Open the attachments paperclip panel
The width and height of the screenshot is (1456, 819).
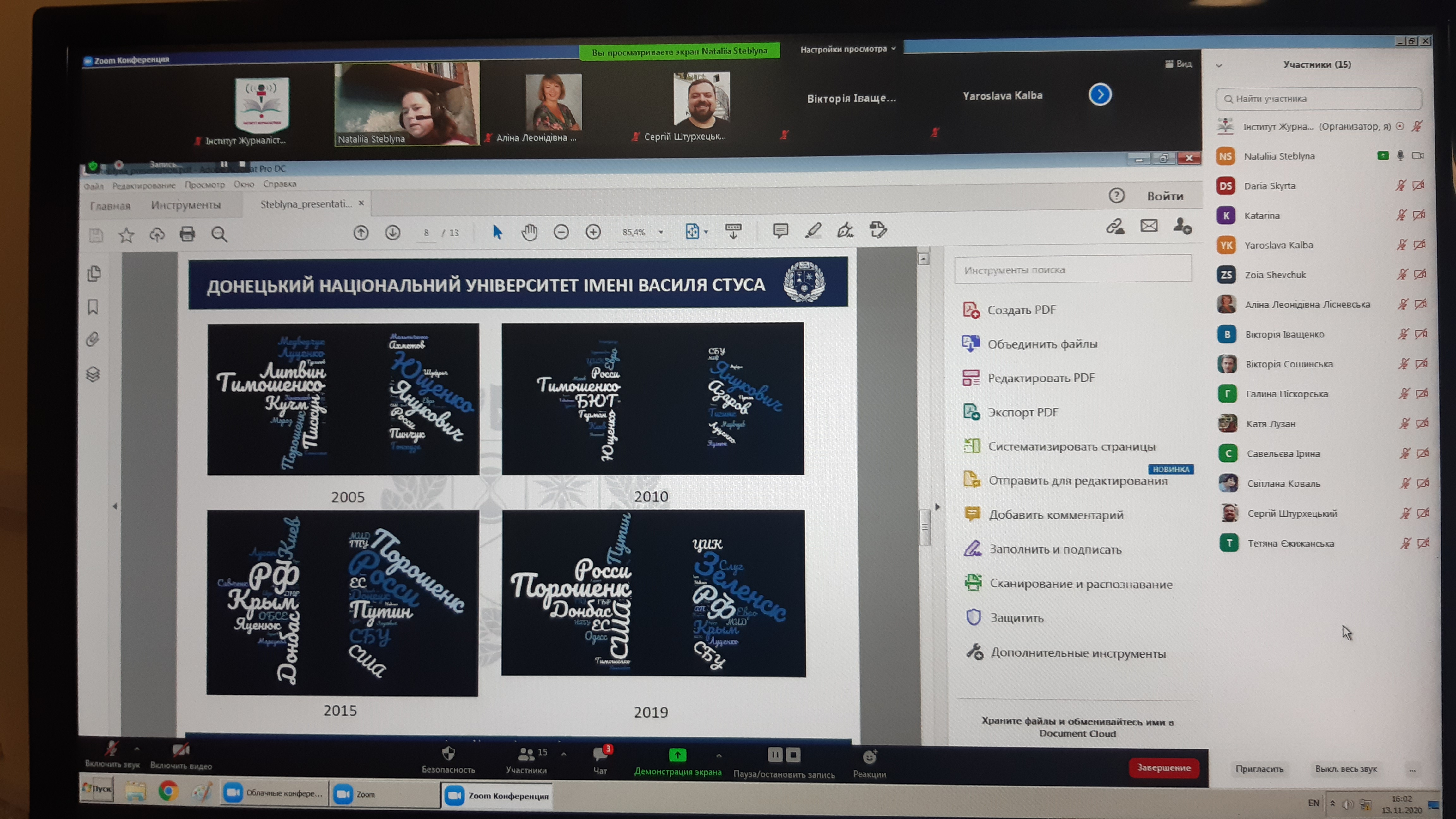pos(93,339)
